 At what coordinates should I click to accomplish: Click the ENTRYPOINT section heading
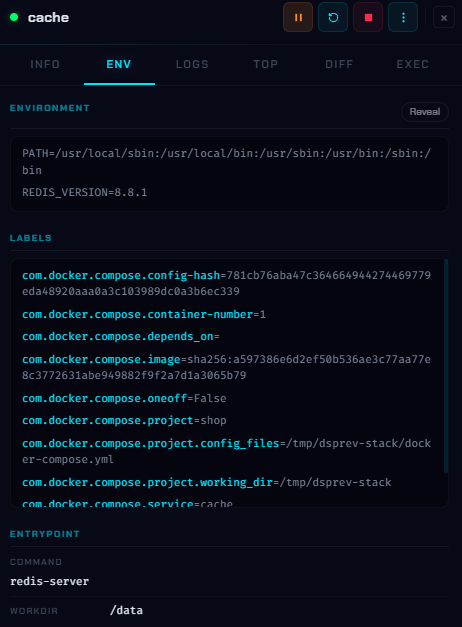coord(45,534)
